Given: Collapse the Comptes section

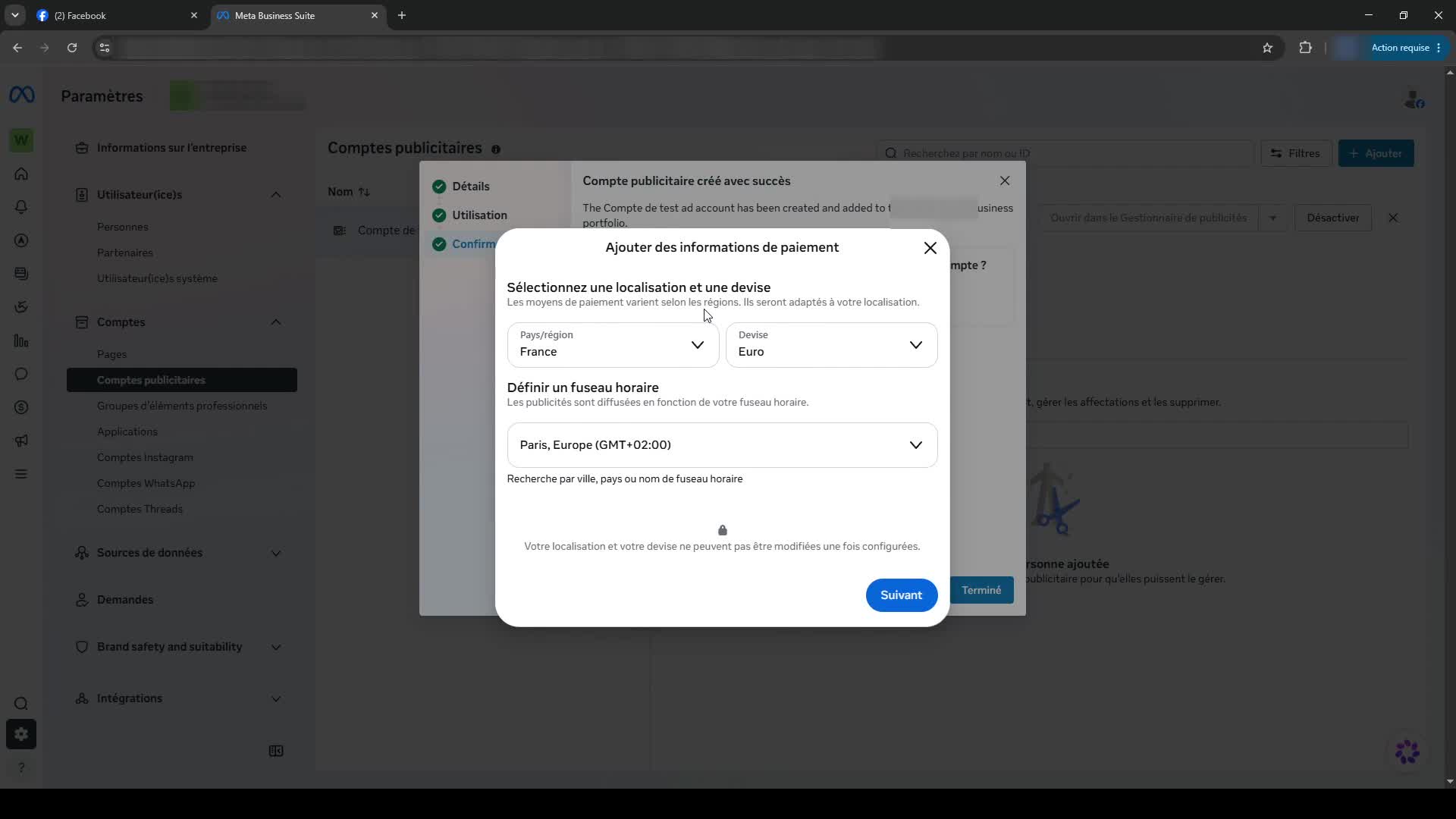Looking at the screenshot, I should coord(276,322).
